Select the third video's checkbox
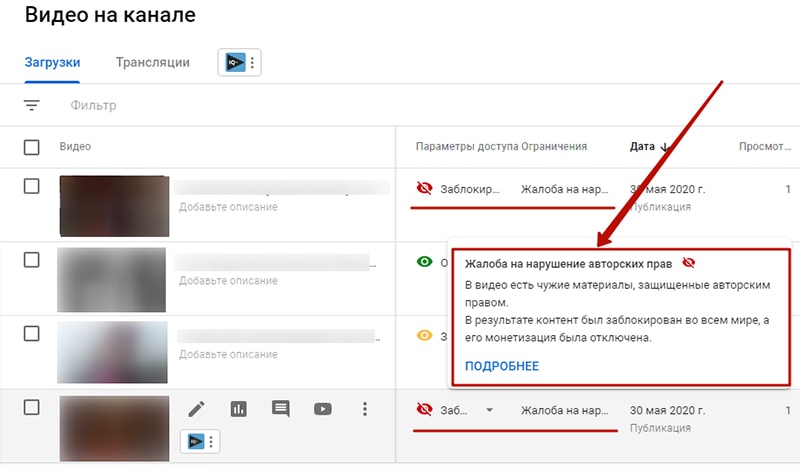 pos(32,333)
